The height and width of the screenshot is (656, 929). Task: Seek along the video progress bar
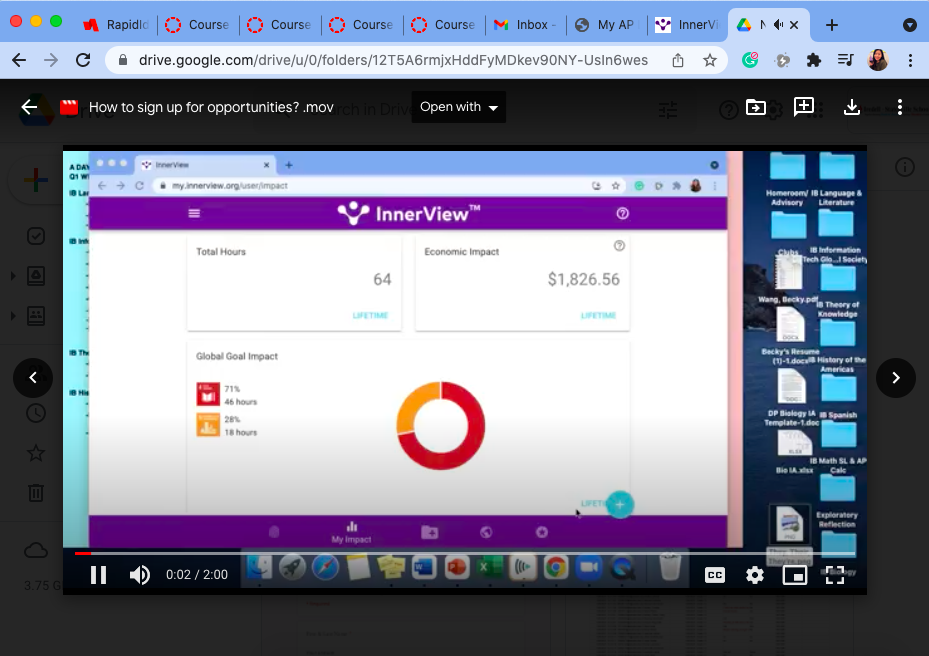click(464, 553)
